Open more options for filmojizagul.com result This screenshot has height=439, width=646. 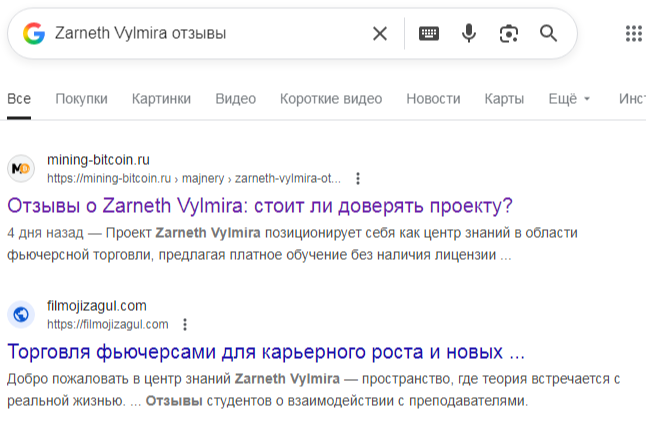(x=185, y=325)
